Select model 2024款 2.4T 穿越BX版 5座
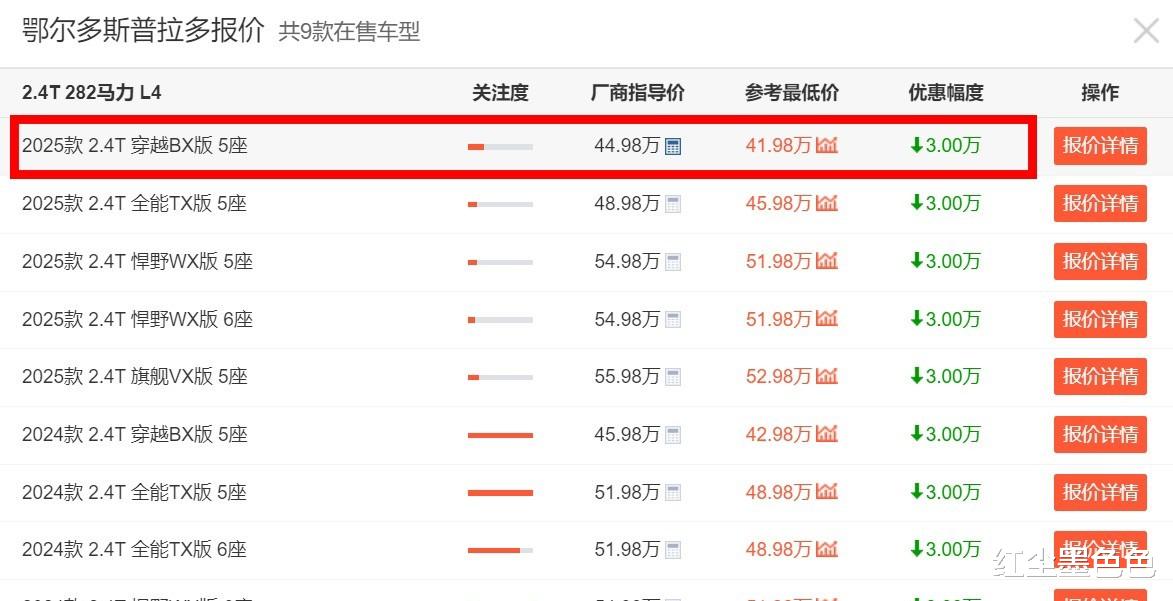Viewport: 1173px width, 601px height. pyautogui.click(x=135, y=435)
